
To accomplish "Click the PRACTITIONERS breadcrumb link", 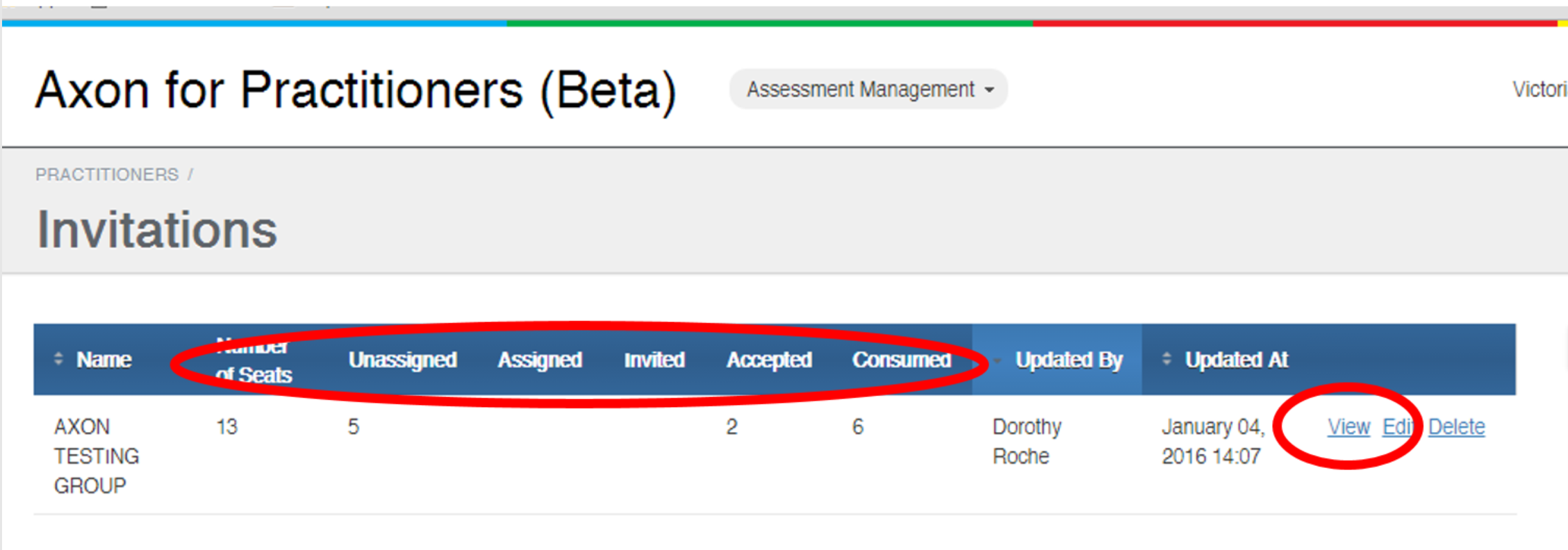I will click(107, 174).
